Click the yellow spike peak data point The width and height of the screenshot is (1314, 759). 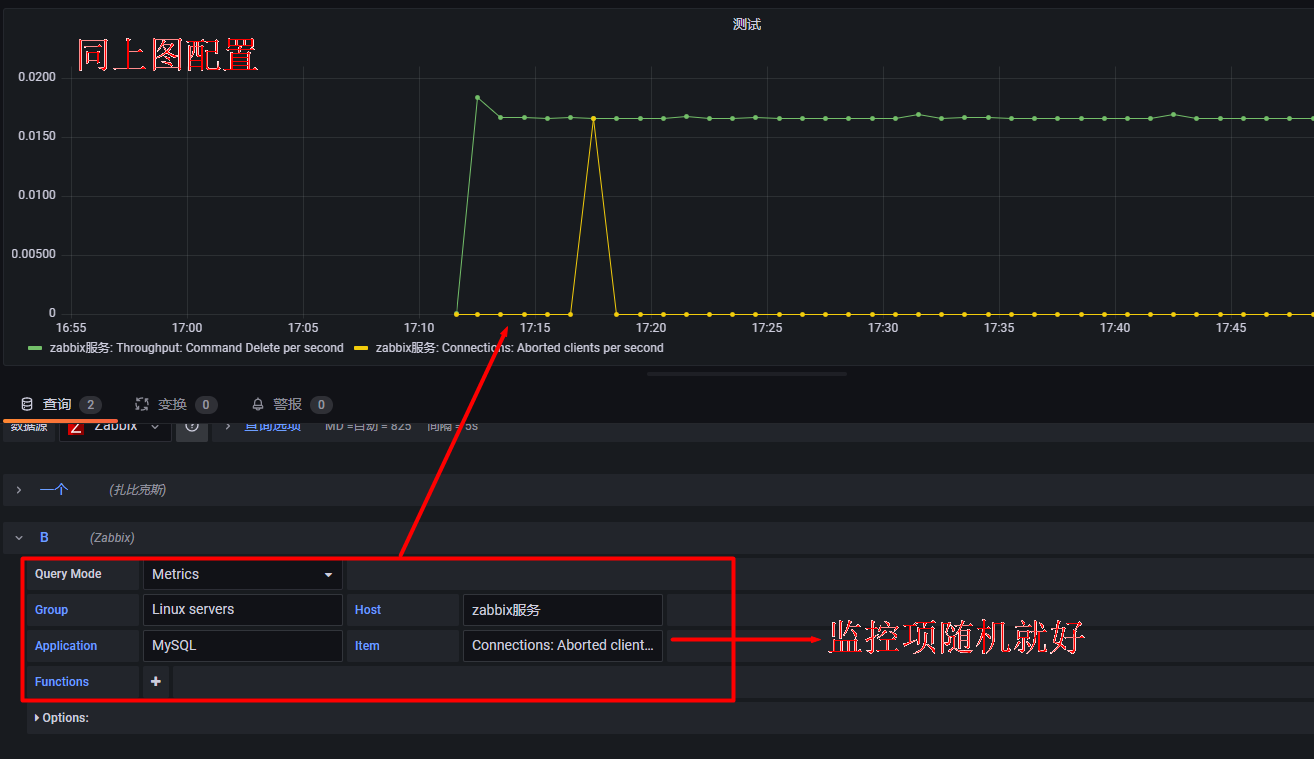point(594,118)
